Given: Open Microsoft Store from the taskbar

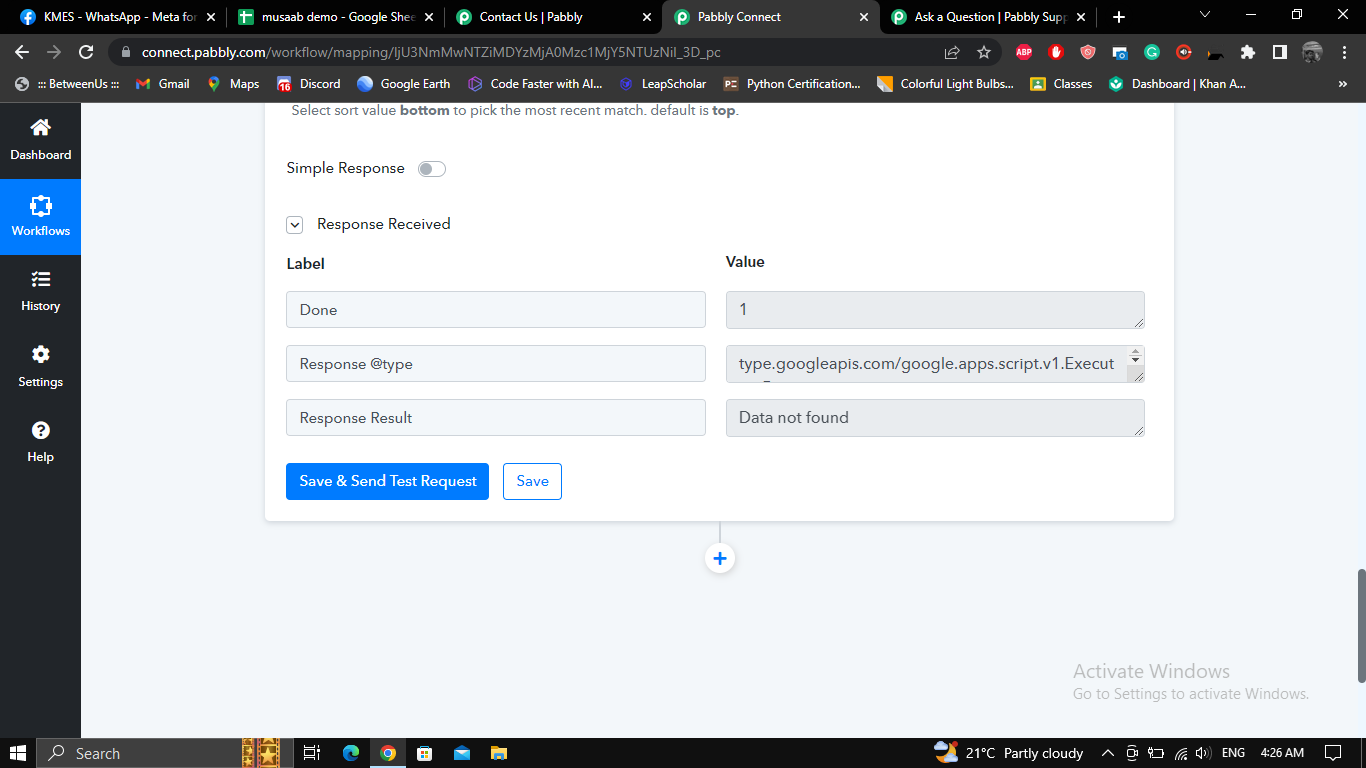Looking at the screenshot, I should [424, 753].
